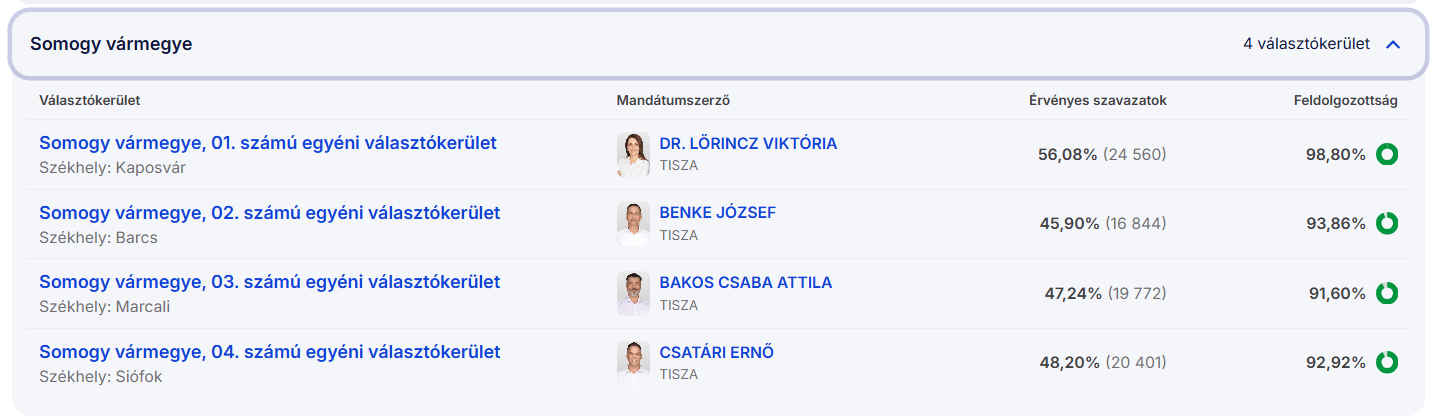Click the 91,60% progress ring icon
The image size is (1438, 420).
(1387, 293)
